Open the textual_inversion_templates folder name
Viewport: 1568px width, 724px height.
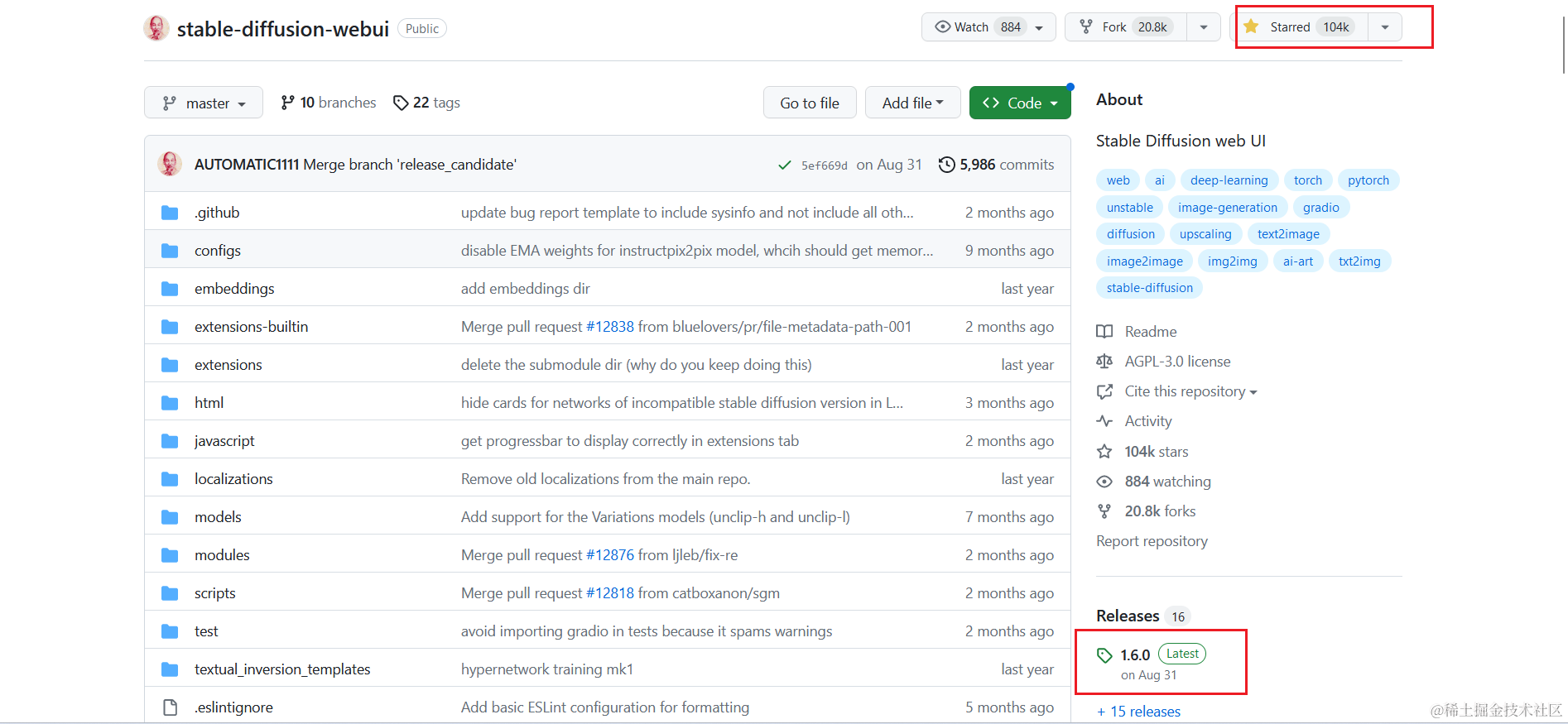(x=282, y=669)
